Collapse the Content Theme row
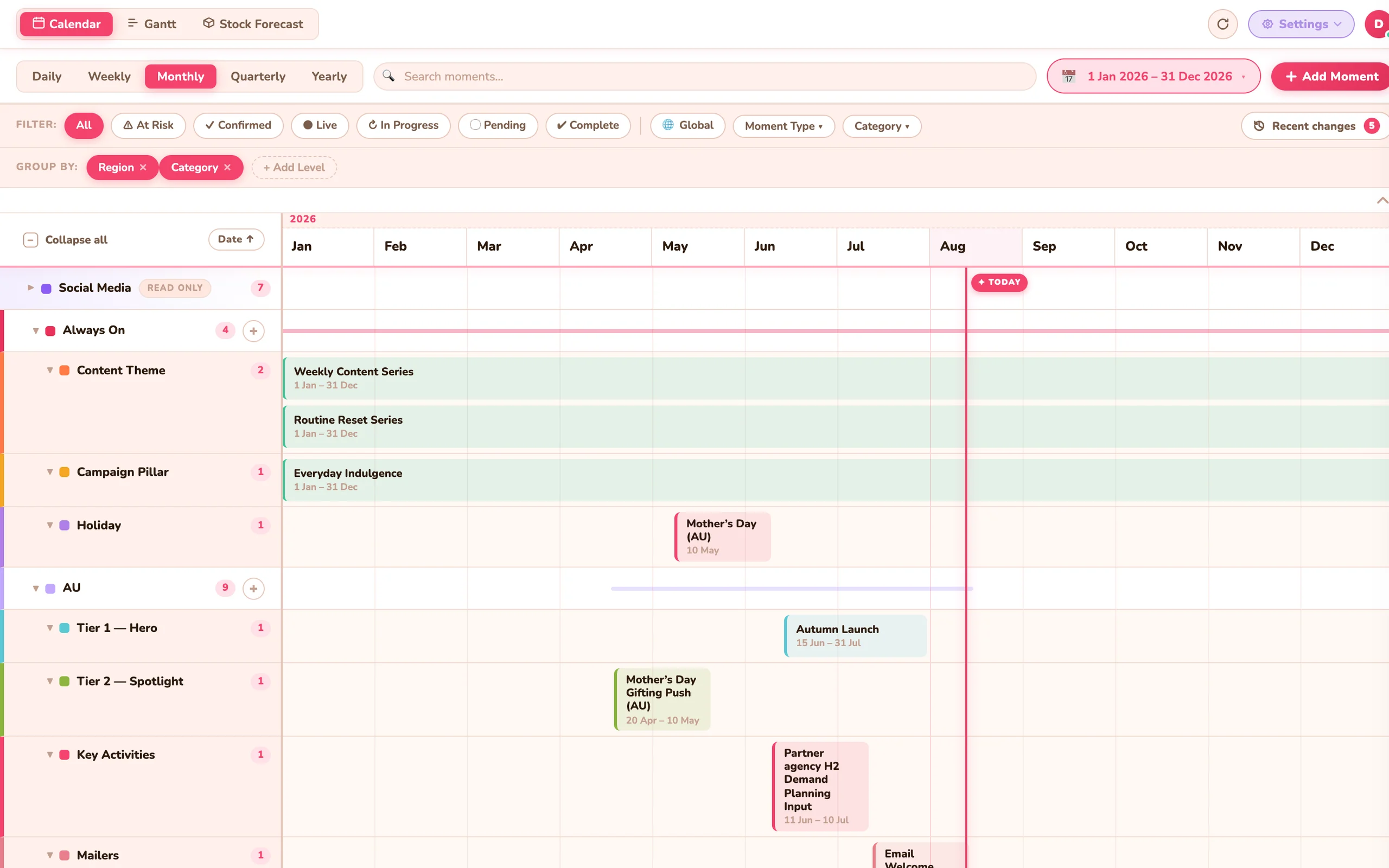Viewport: 1389px width, 868px height. tap(50, 371)
